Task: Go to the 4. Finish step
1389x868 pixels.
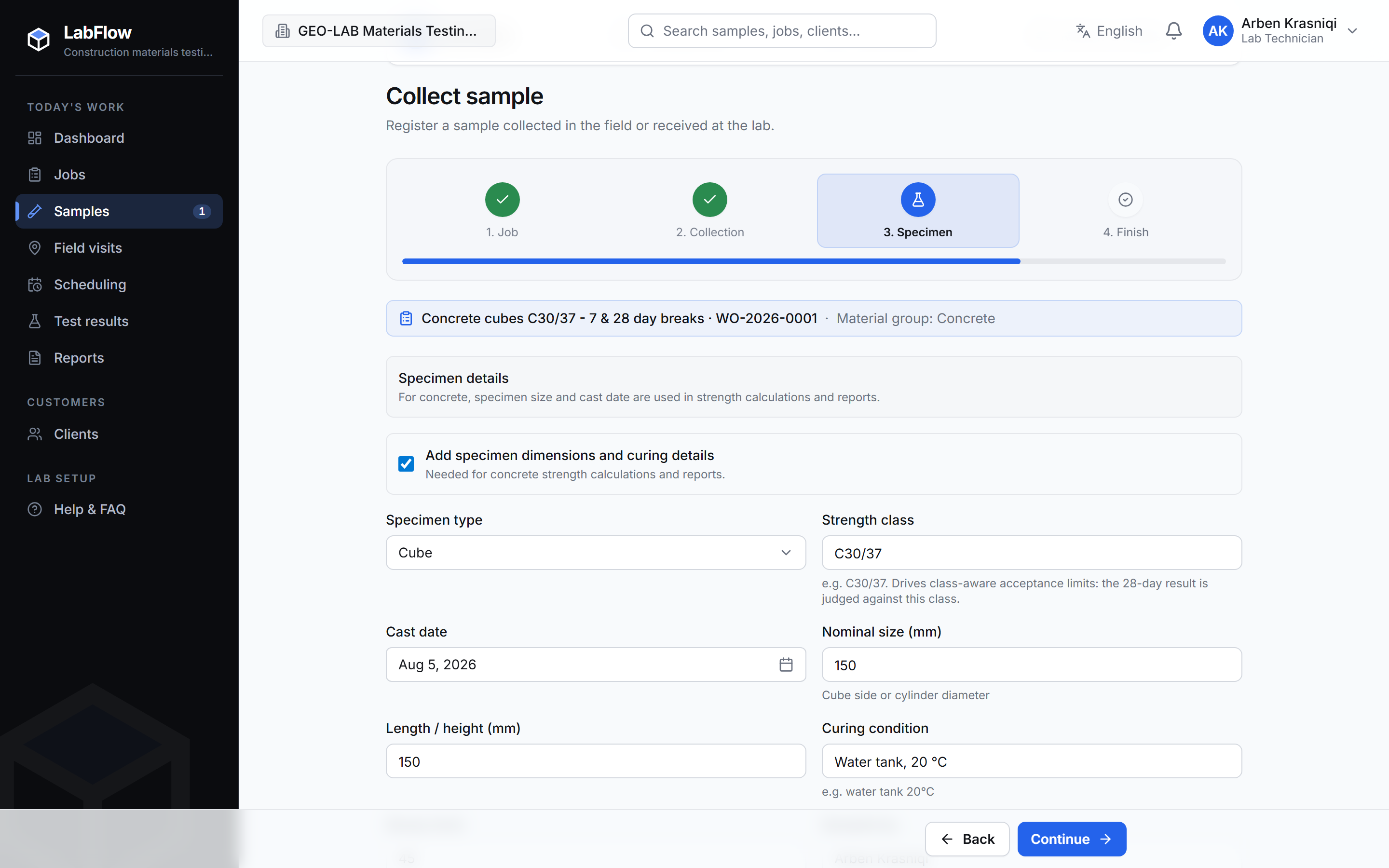Action: (1126, 211)
